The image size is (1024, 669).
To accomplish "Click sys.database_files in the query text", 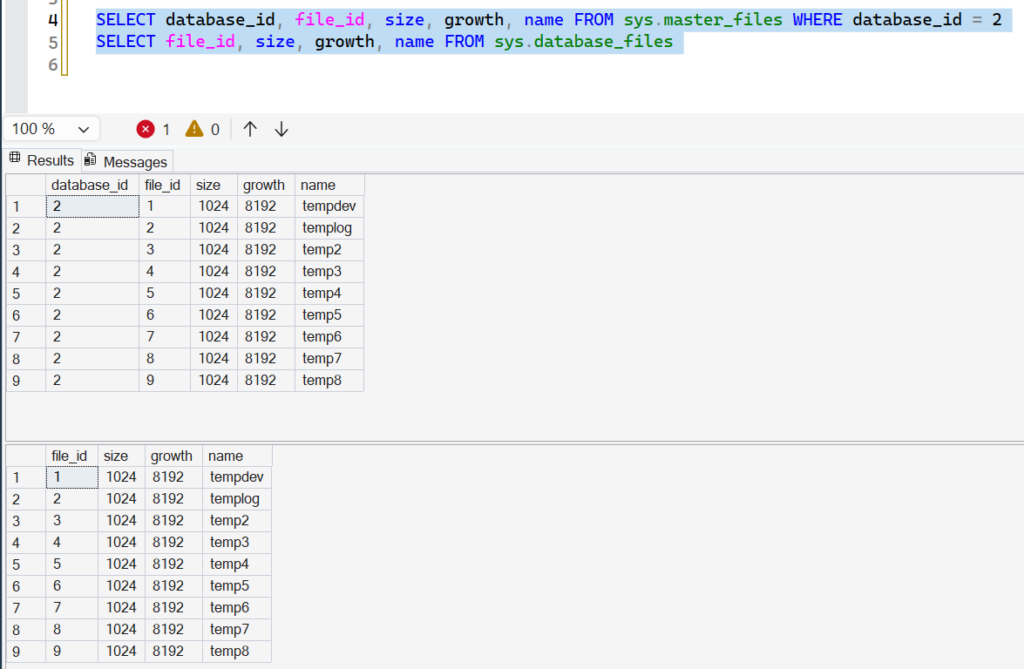I will (583, 41).
